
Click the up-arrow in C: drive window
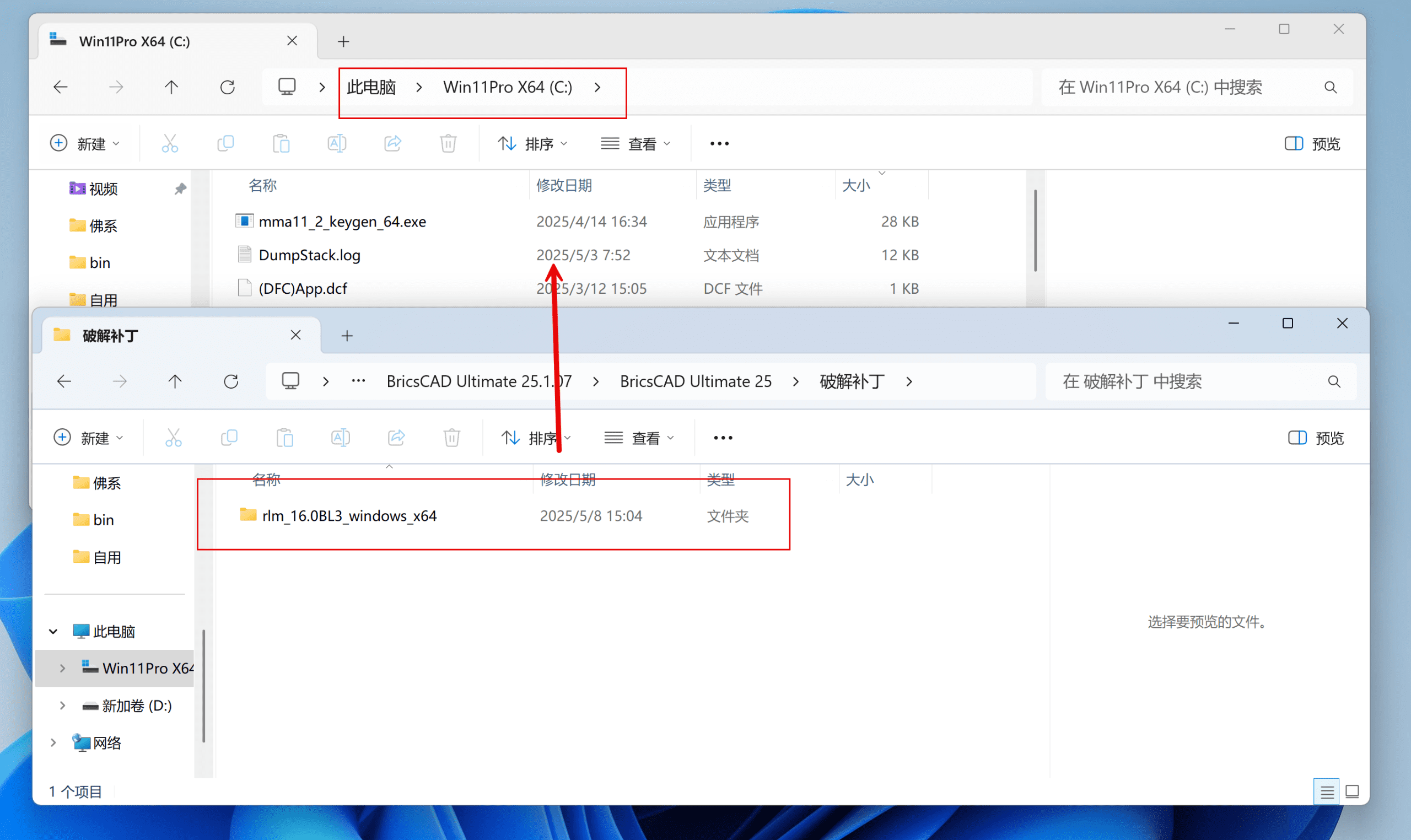coord(171,87)
